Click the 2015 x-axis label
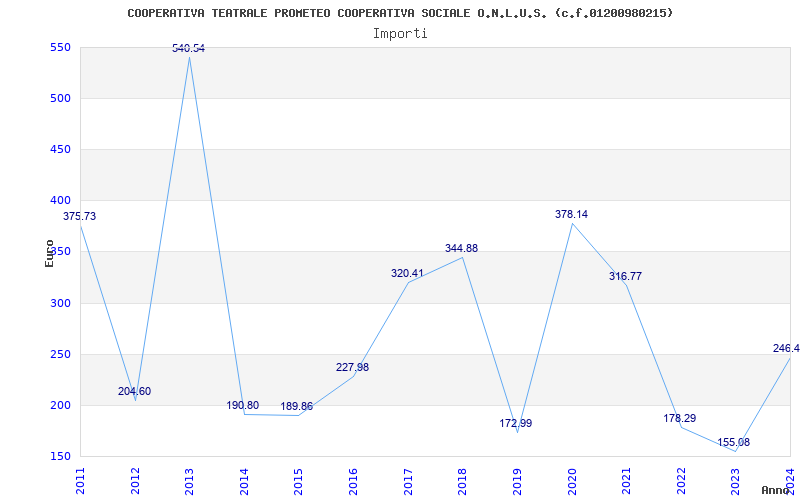This screenshot has height=500, width=800. coord(298,481)
